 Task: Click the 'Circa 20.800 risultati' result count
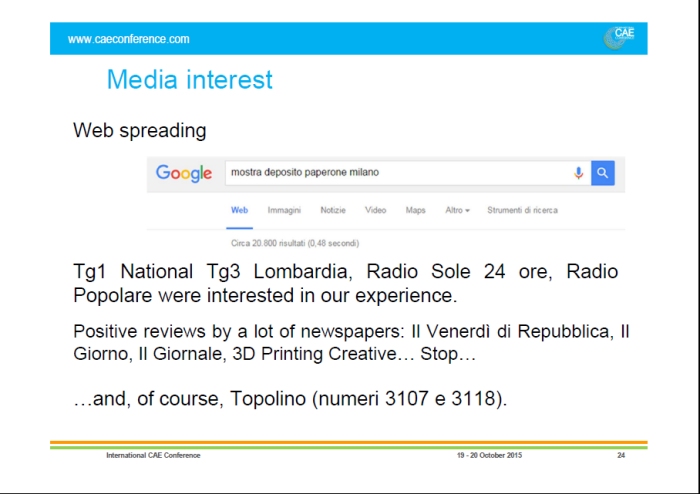(295, 242)
